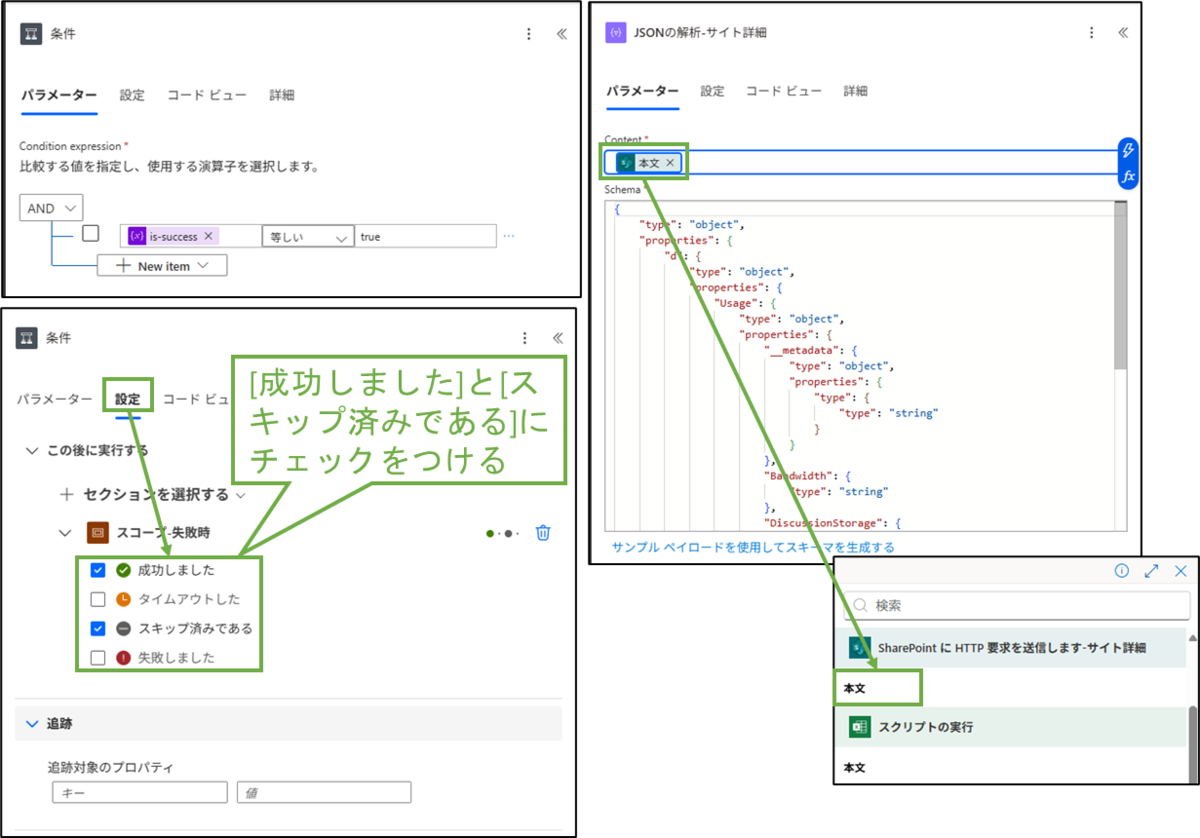This screenshot has height=838, width=1200.
Task: Click サンプル ペイロードを使用してスキーマを生成する link
Action: [x=753, y=547]
